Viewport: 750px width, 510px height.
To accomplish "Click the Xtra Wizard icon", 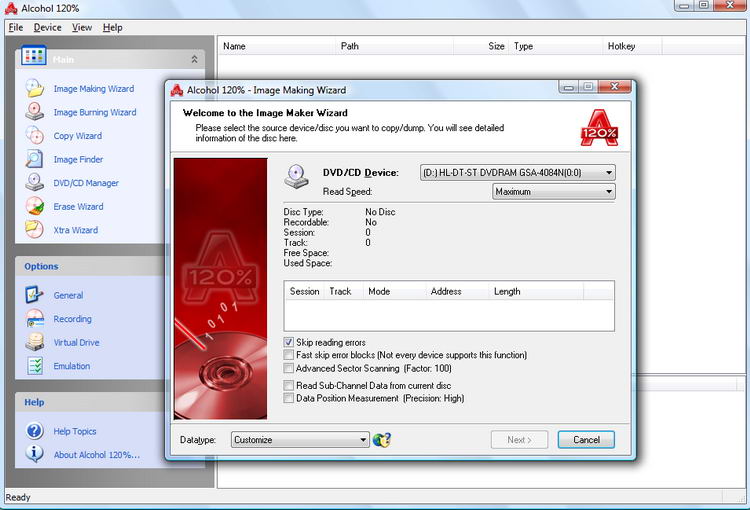I will (x=35, y=230).
